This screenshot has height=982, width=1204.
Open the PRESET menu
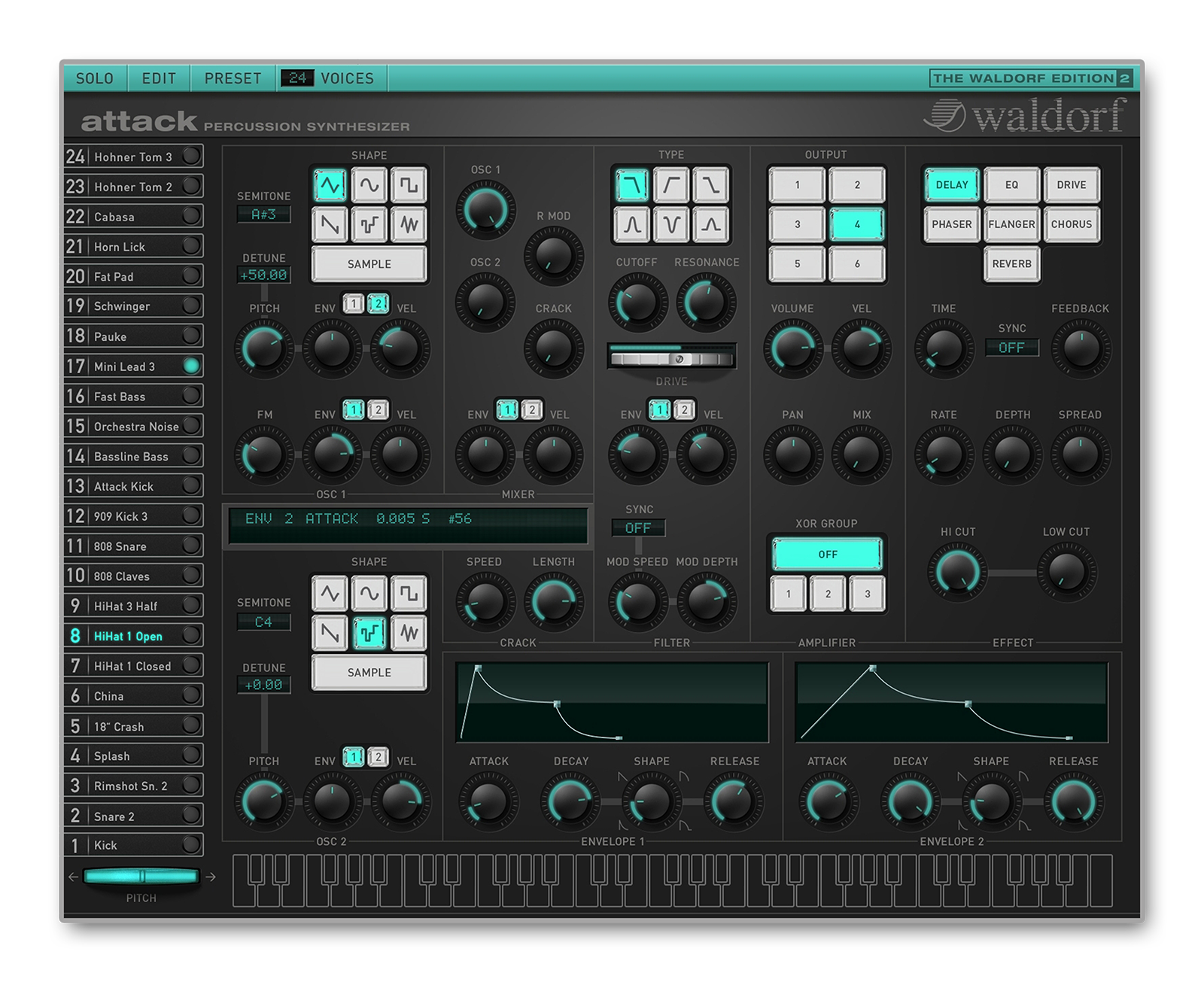point(233,78)
